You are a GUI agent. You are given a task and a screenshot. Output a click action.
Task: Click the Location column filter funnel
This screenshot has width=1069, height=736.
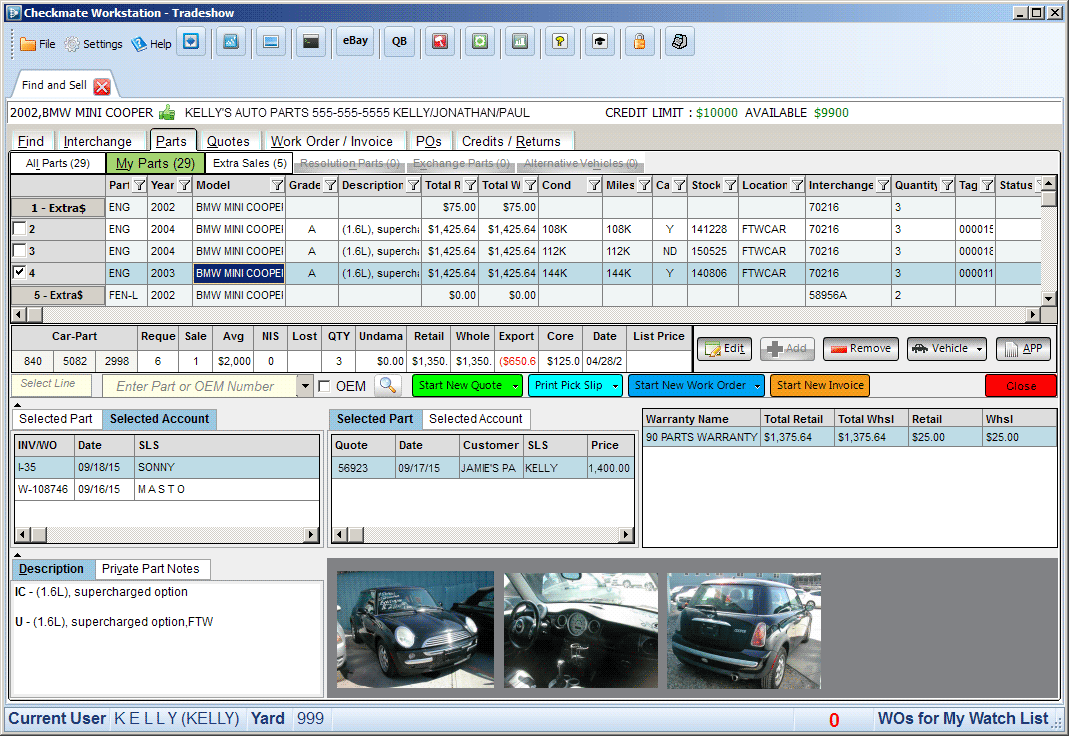797,185
